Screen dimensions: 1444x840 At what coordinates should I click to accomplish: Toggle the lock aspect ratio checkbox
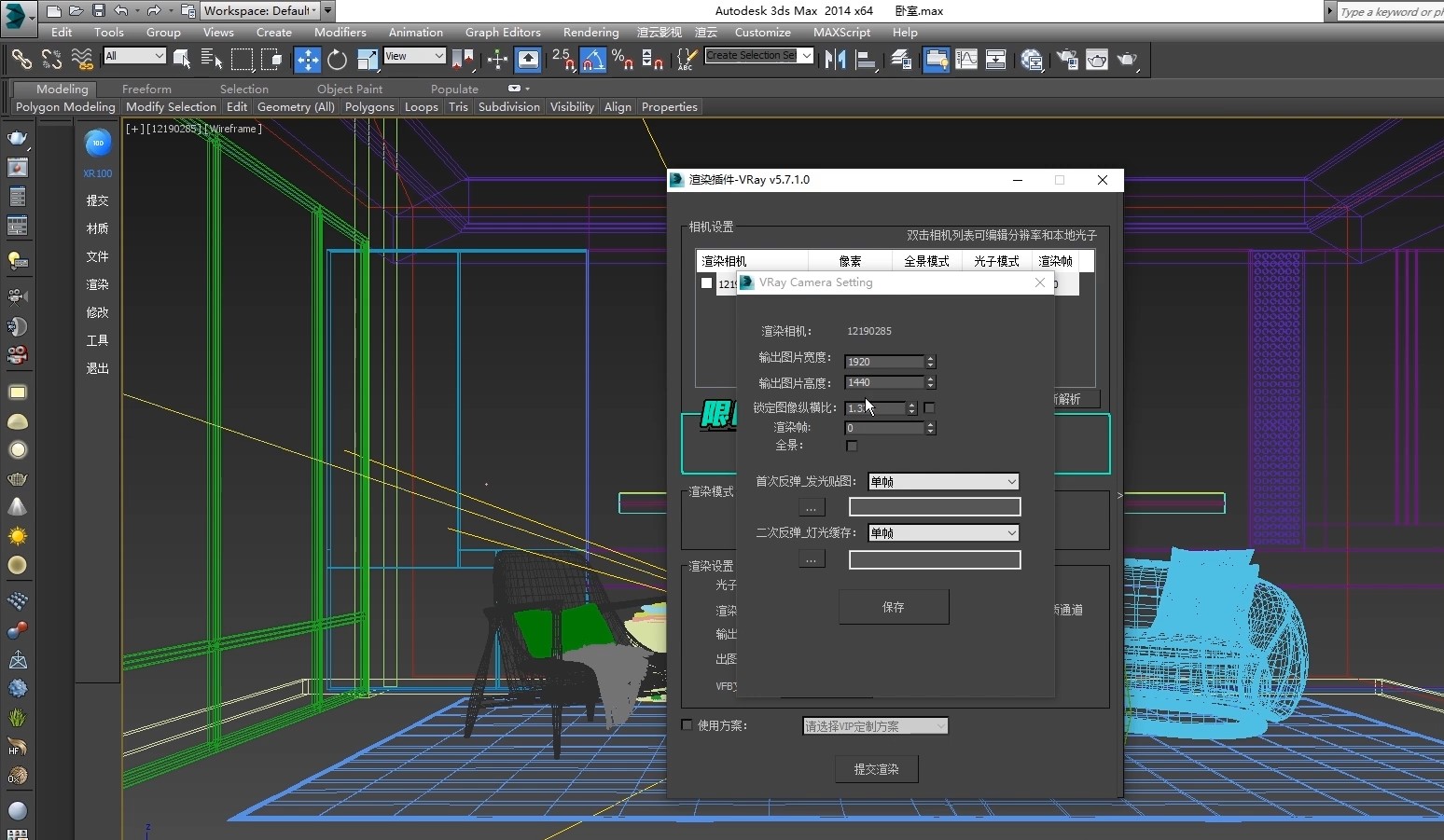pos(929,407)
